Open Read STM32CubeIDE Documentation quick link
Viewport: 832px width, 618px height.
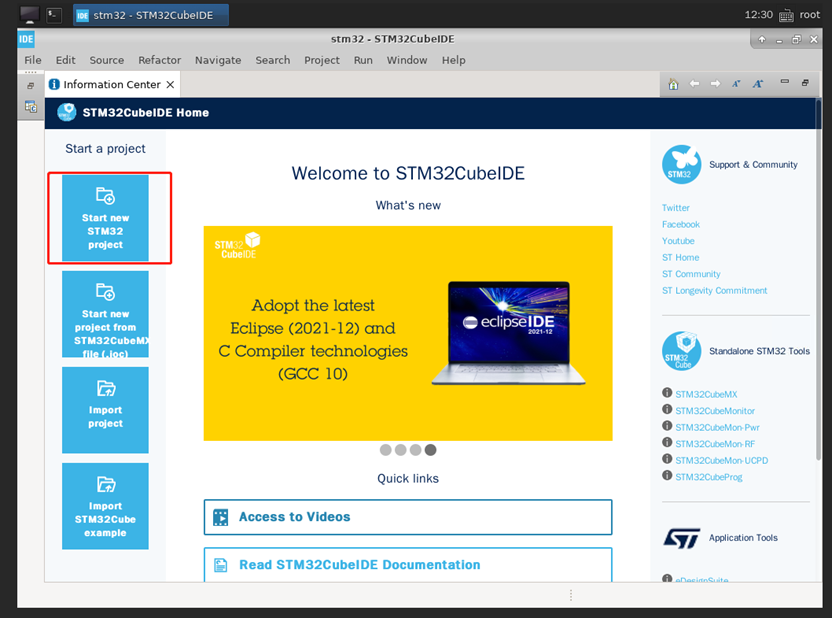(x=408, y=564)
